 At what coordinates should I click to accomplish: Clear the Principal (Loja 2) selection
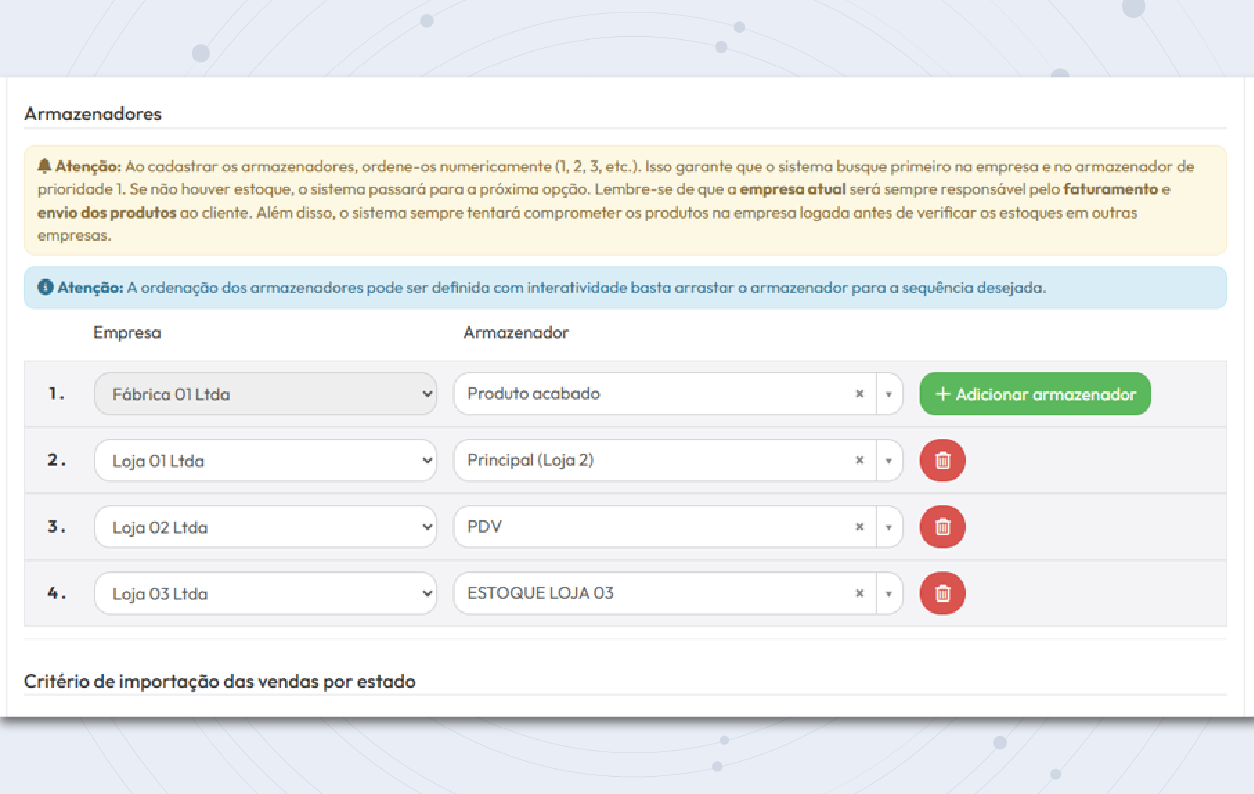click(x=859, y=460)
